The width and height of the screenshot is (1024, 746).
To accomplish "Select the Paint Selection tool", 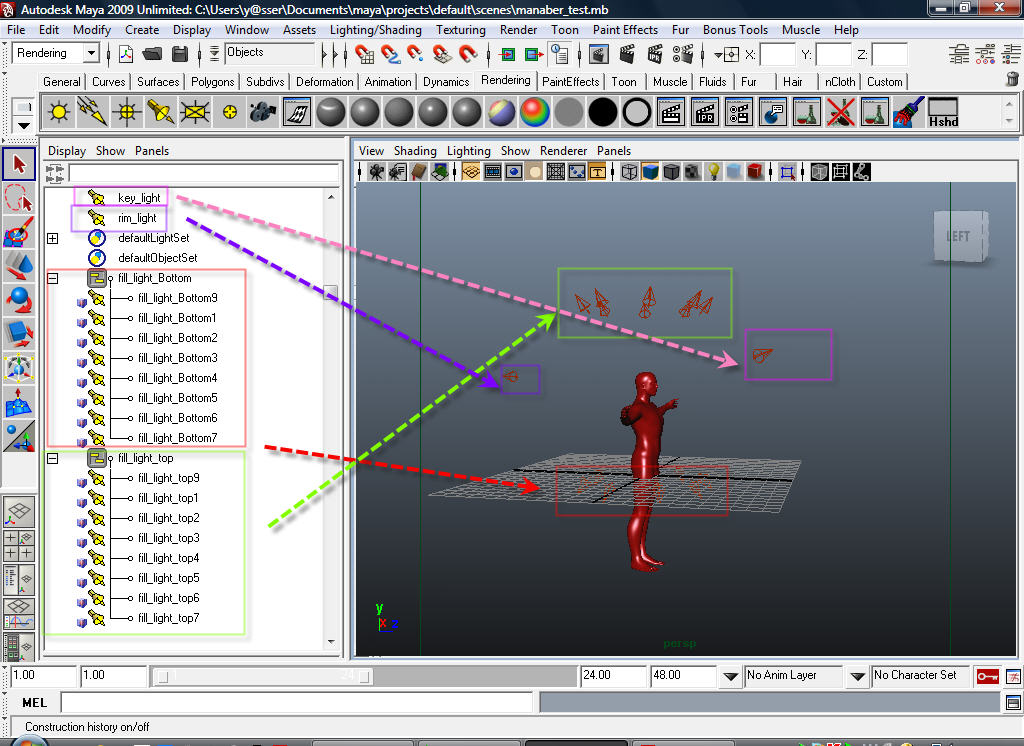I will tap(19, 232).
